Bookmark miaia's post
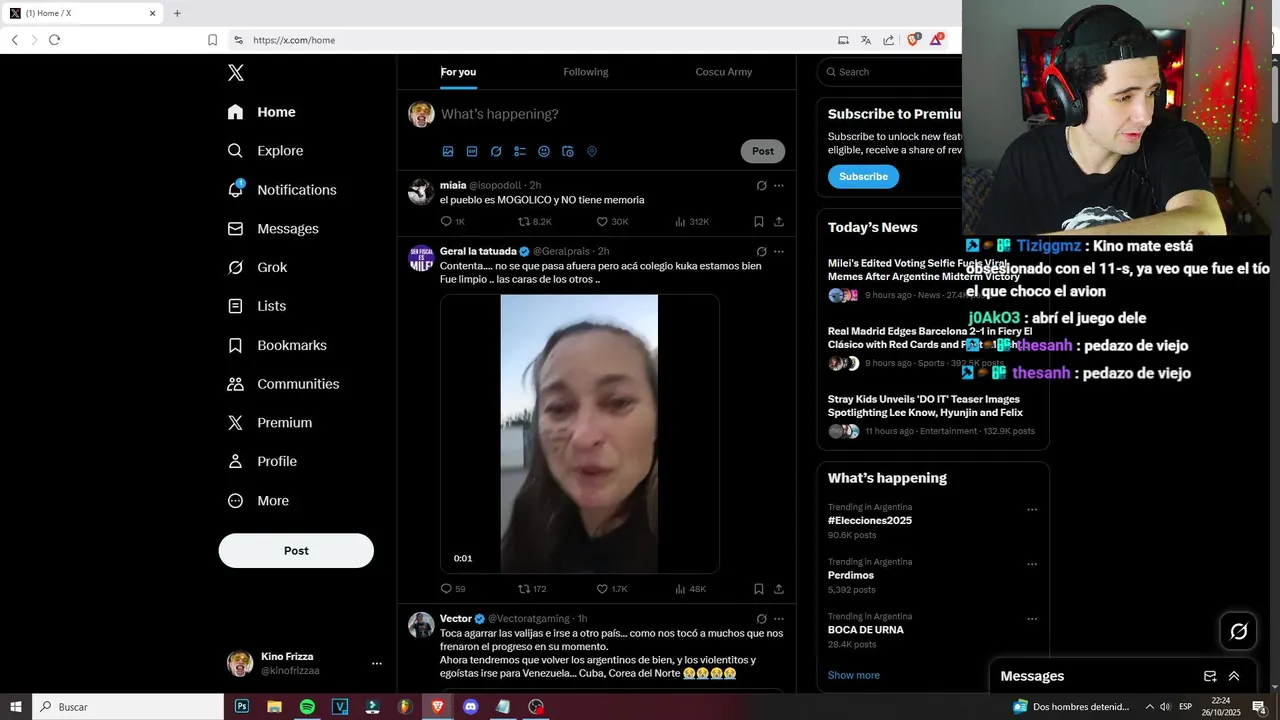Image resolution: width=1280 pixels, height=720 pixels. coord(759,222)
